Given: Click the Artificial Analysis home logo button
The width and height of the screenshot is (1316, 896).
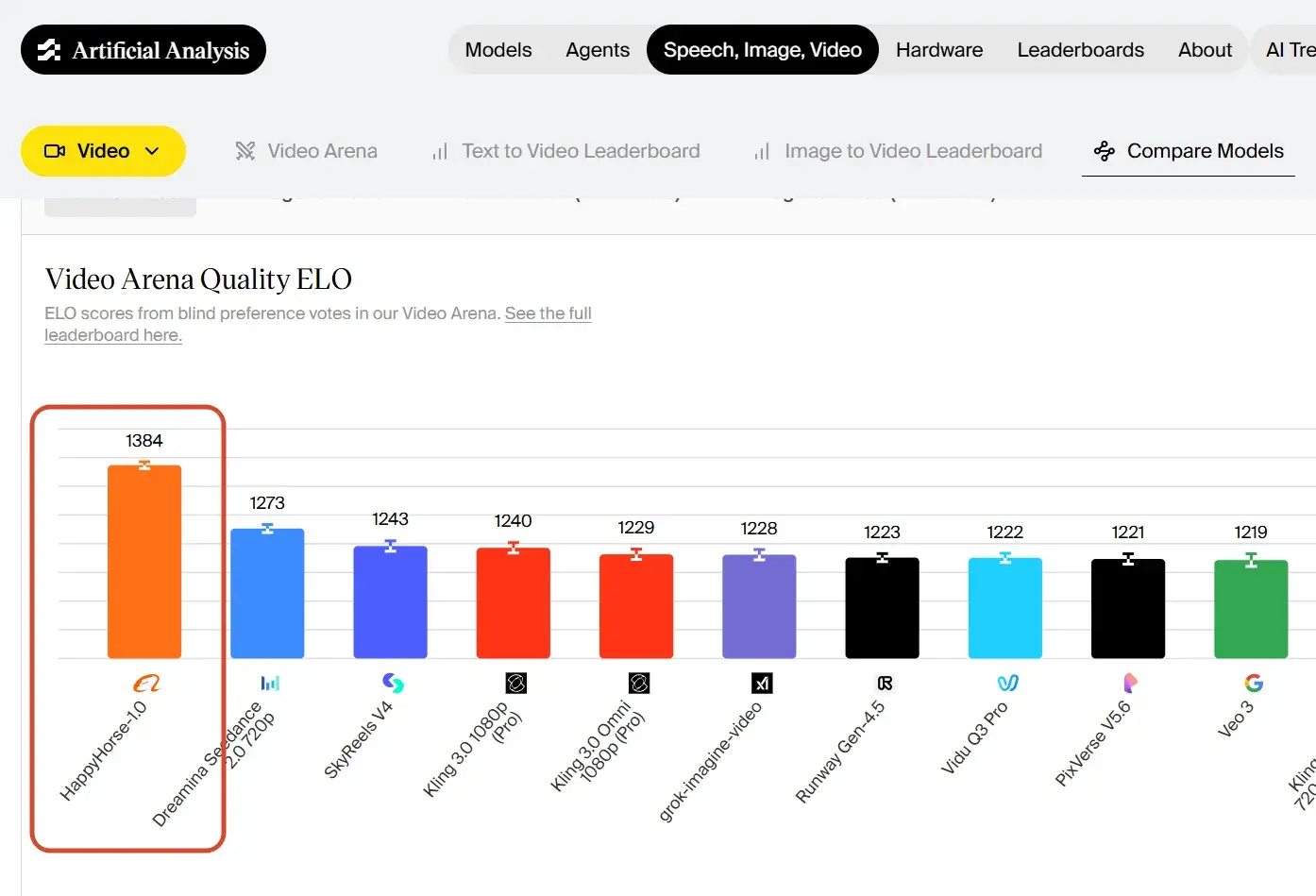Looking at the screenshot, I should tap(143, 50).
